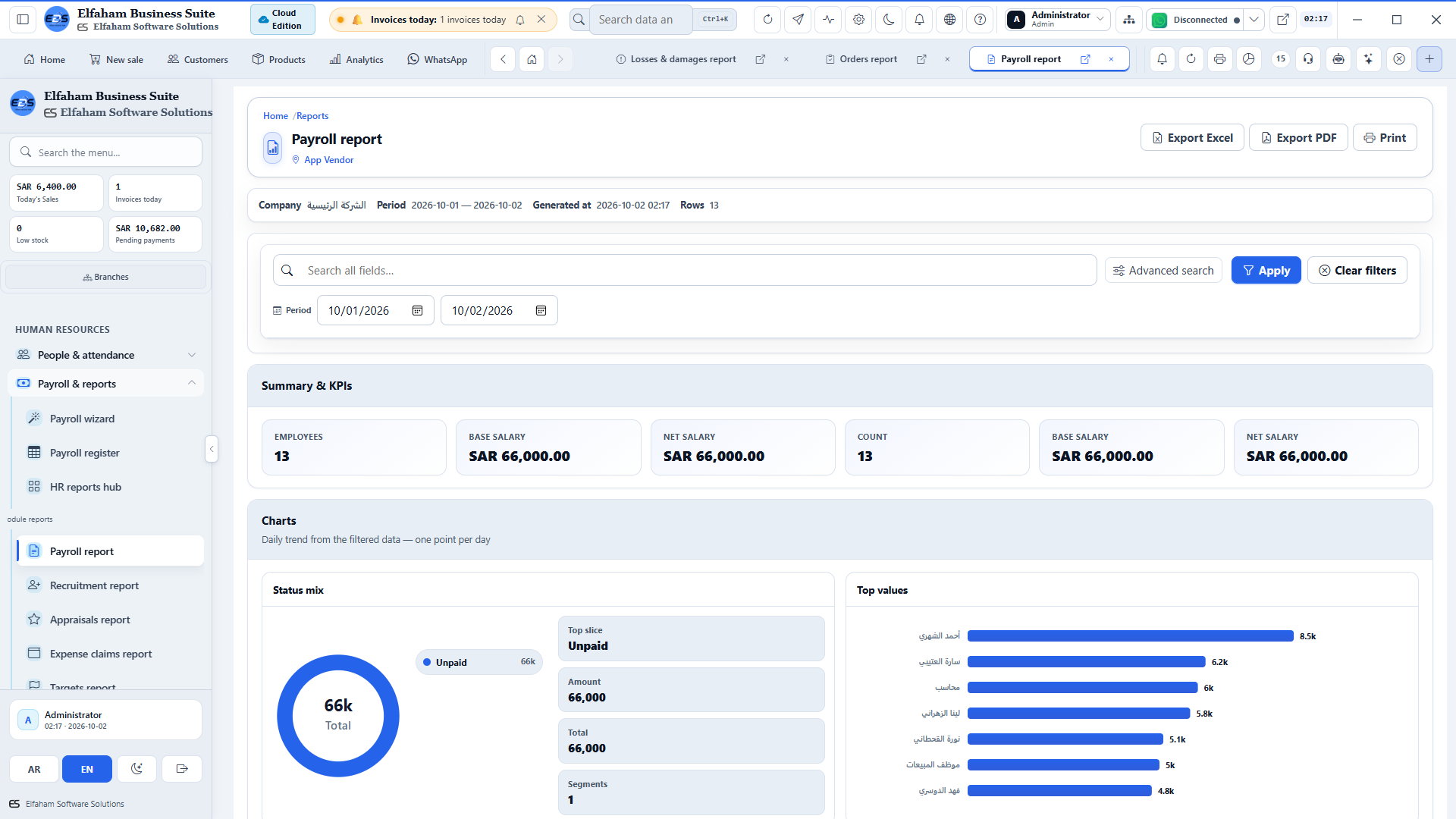Collapse the sidebar with edge chevron handle

point(212,449)
